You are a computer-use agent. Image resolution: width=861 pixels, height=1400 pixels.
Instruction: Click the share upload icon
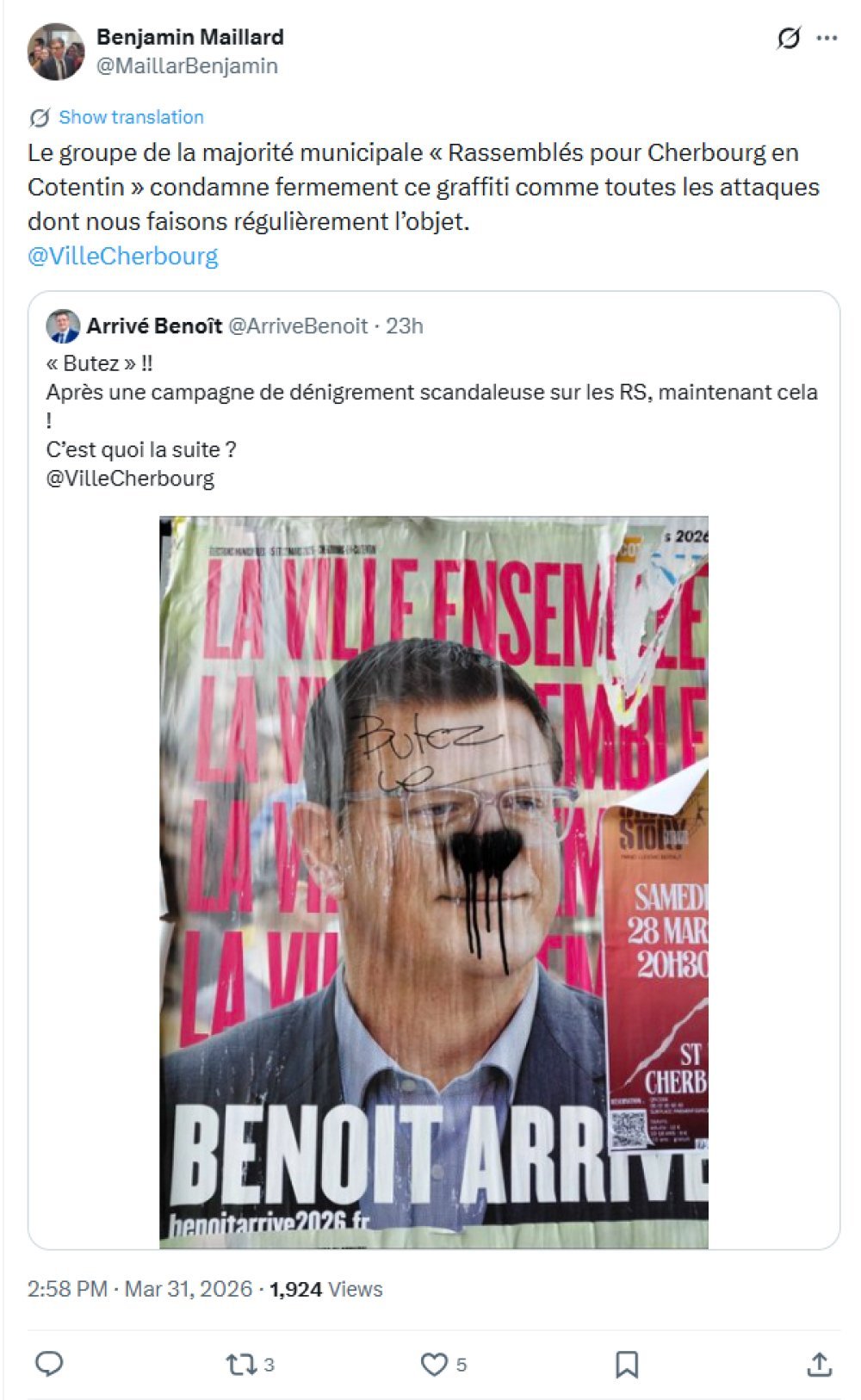click(819, 1364)
